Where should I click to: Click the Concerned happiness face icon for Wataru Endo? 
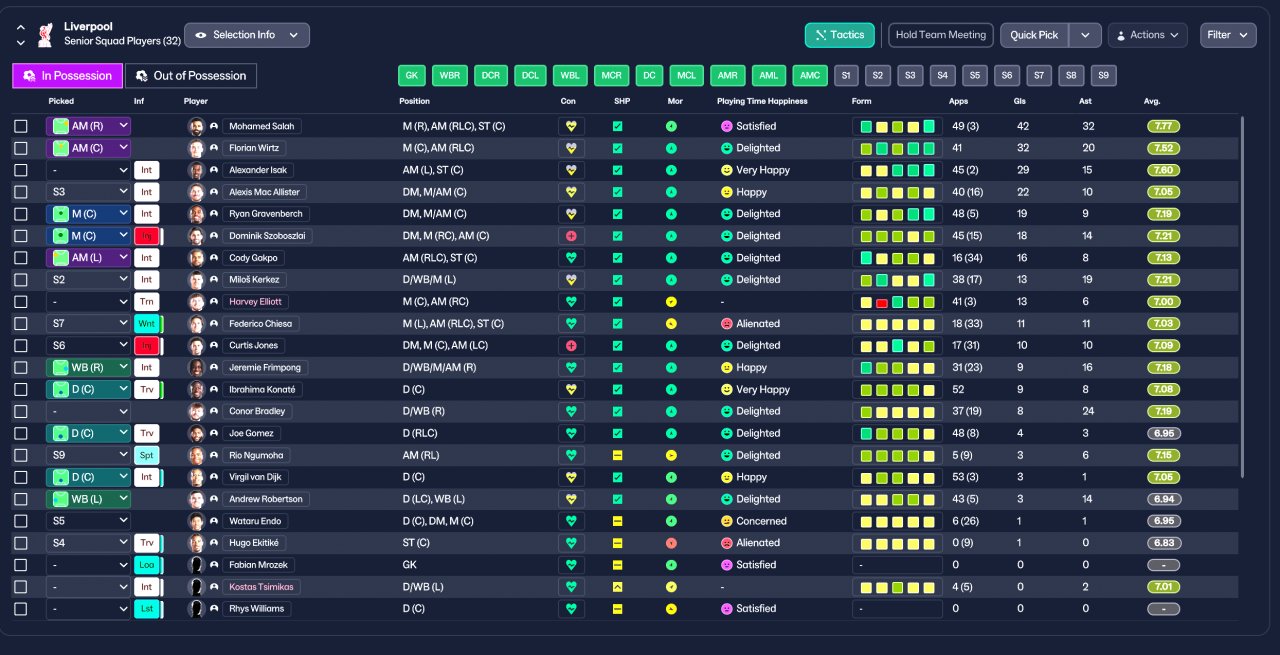726,521
